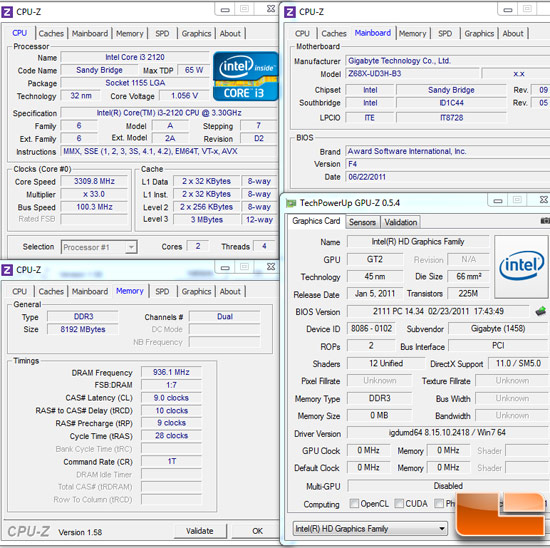The image size is (550, 548).
Task: Select Memory tab in Mainboard window
Action: [x=412, y=34]
